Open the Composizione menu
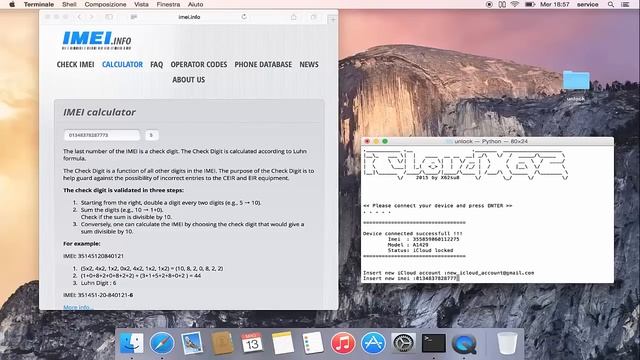 (105, 4)
